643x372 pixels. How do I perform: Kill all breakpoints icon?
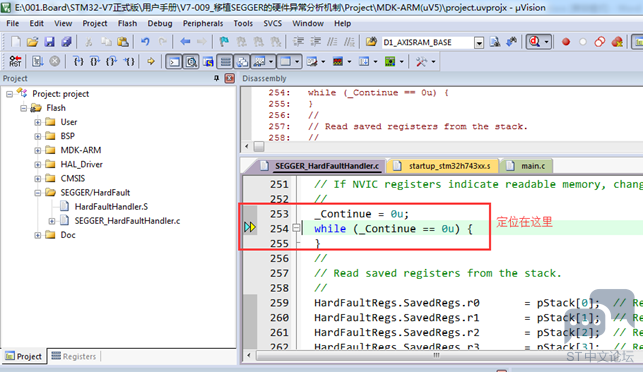[x=617, y=42]
